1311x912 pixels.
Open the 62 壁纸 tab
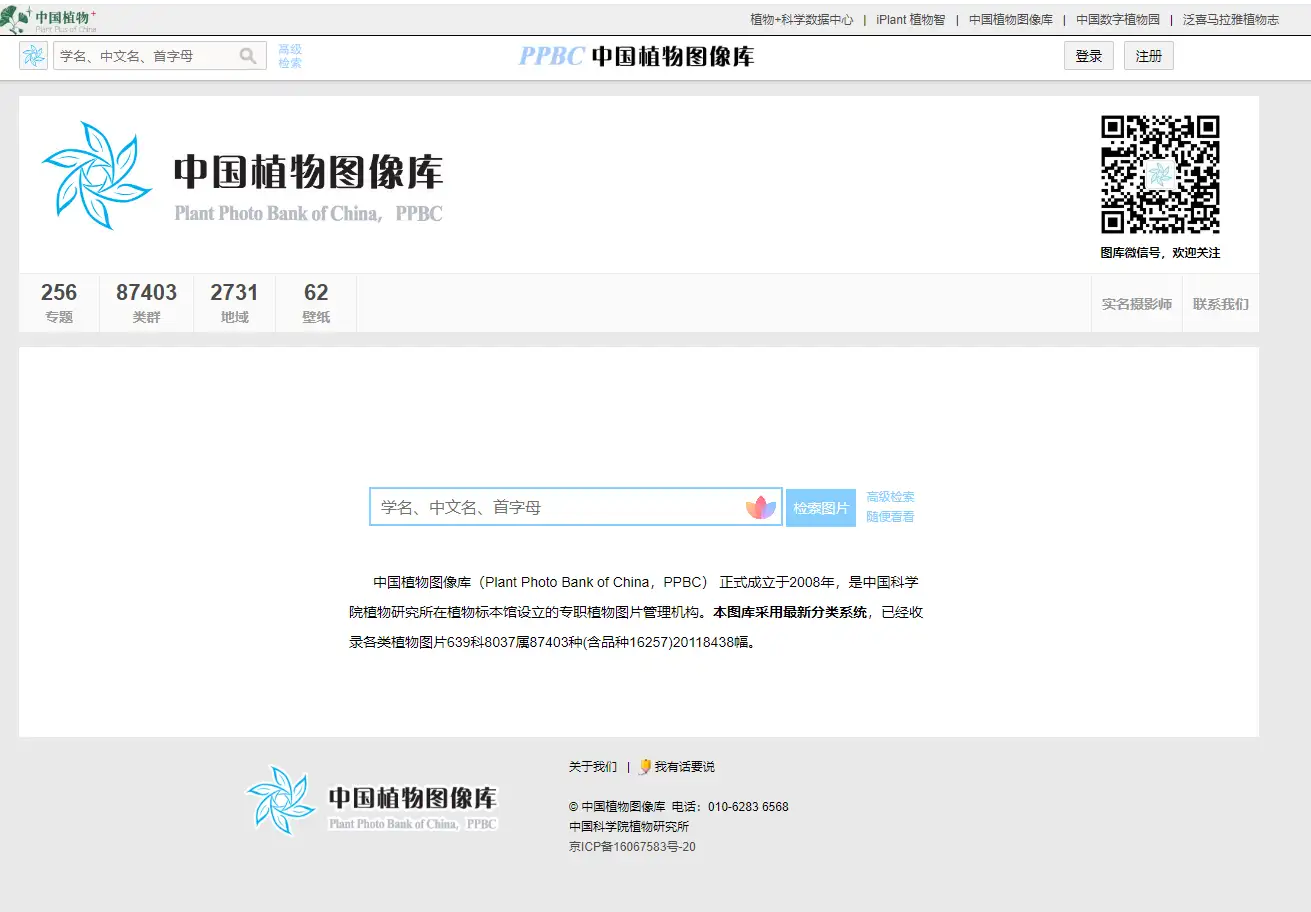316,303
